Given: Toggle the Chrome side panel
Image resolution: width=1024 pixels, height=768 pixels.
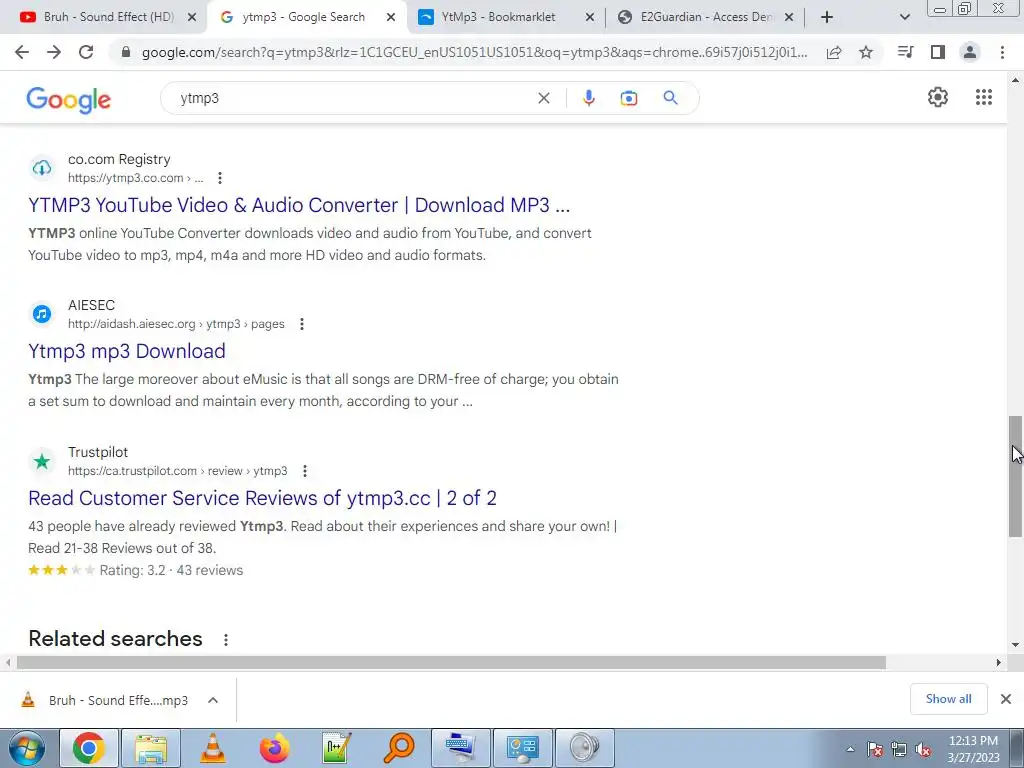Looking at the screenshot, I should 938,52.
